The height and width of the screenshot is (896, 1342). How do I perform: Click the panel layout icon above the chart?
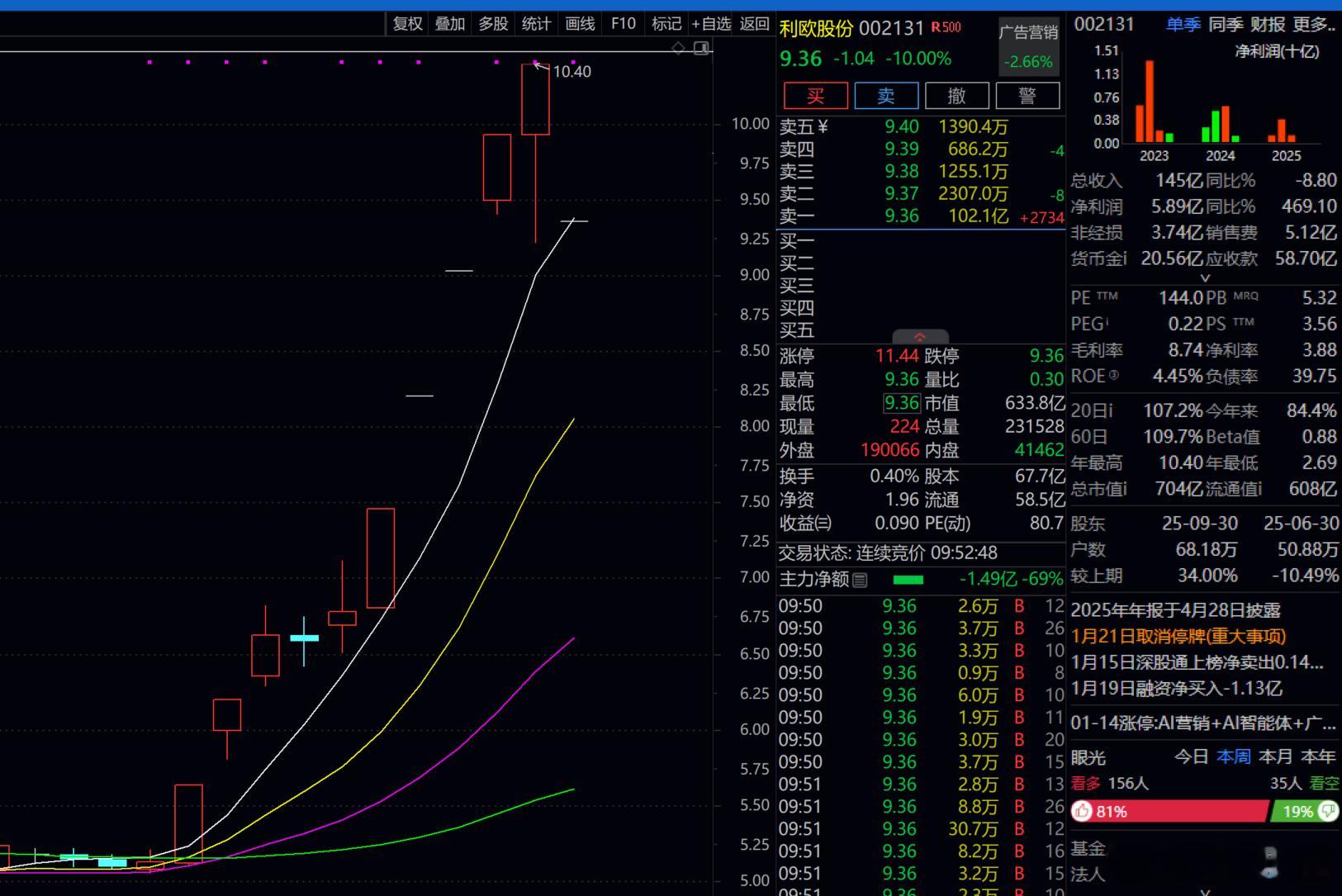tap(701, 48)
